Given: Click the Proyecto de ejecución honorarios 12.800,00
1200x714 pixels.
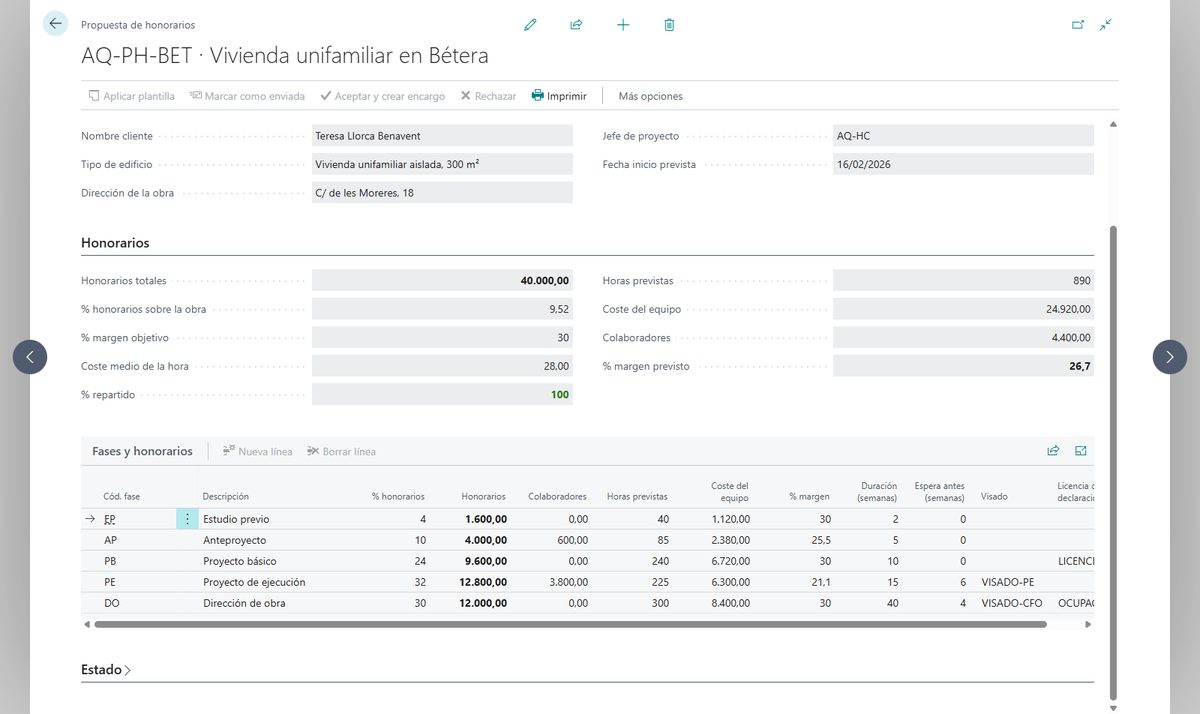Looking at the screenshot, I should tap(484, 582).
